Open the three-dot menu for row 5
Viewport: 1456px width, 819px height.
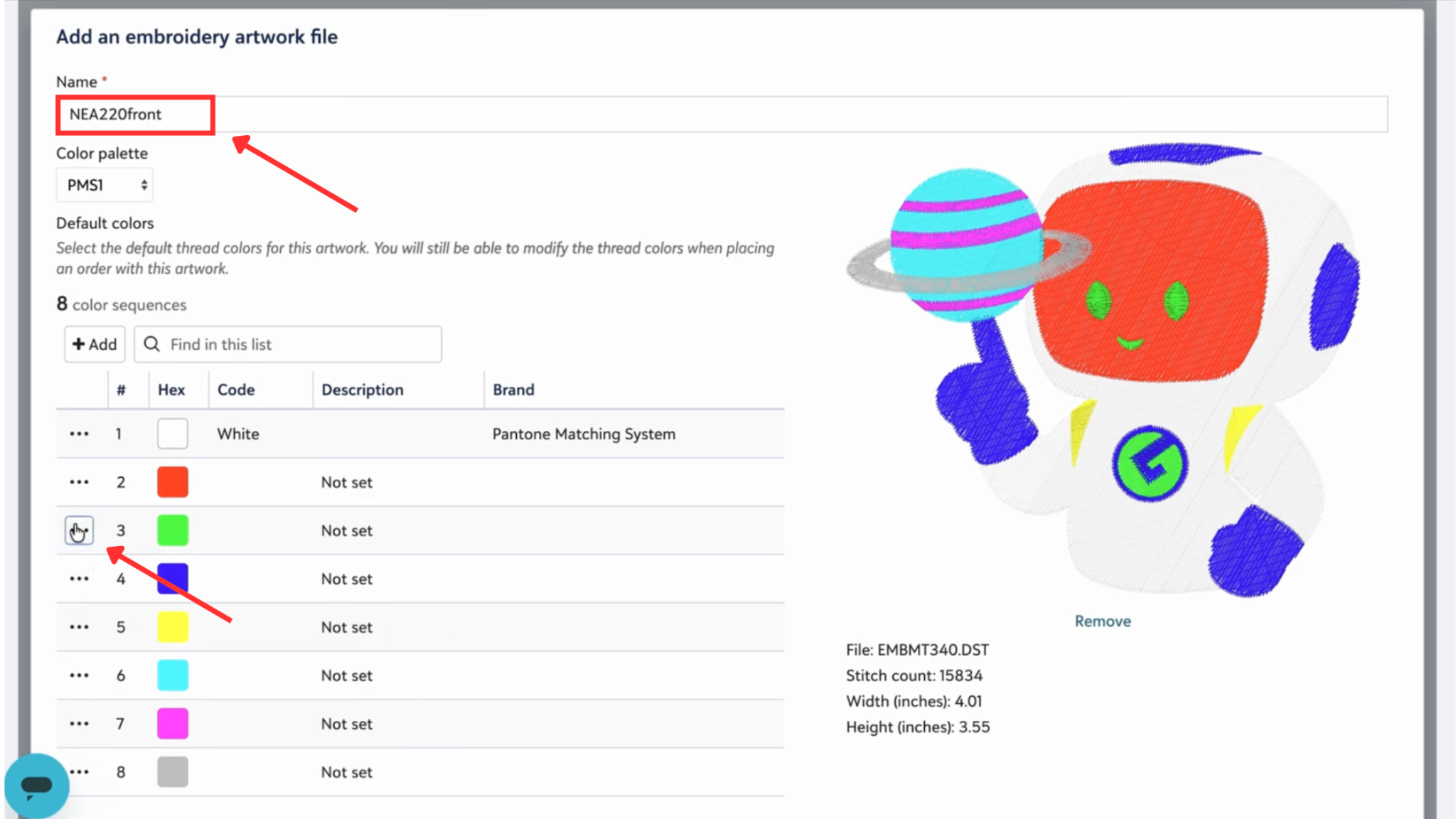tap(79, 627)
